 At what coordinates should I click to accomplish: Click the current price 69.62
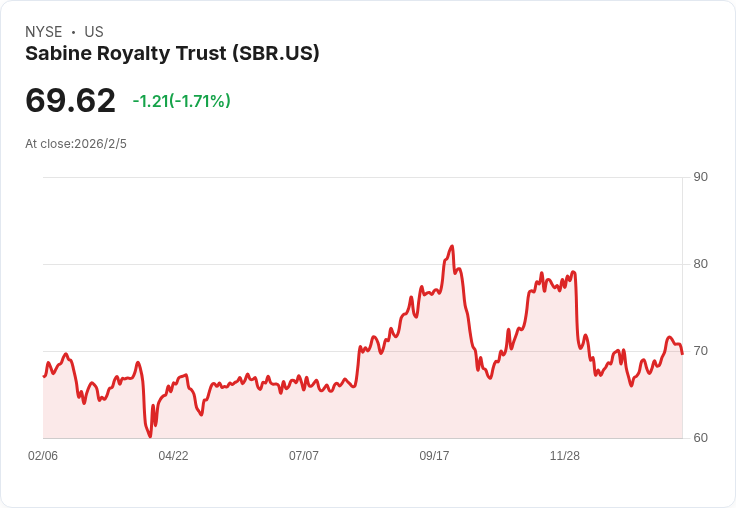(70, 100)
